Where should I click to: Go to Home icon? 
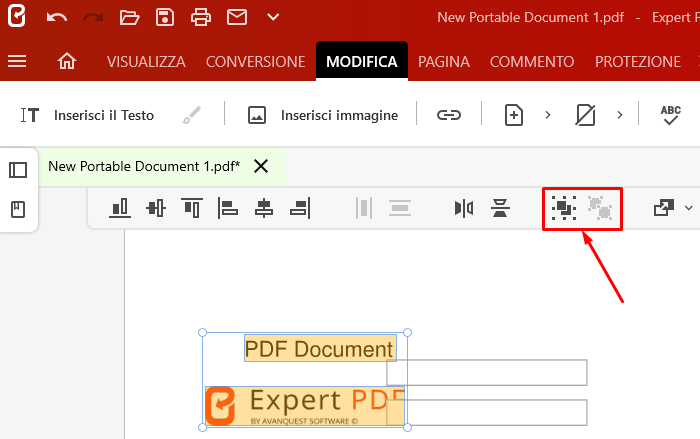67,61
